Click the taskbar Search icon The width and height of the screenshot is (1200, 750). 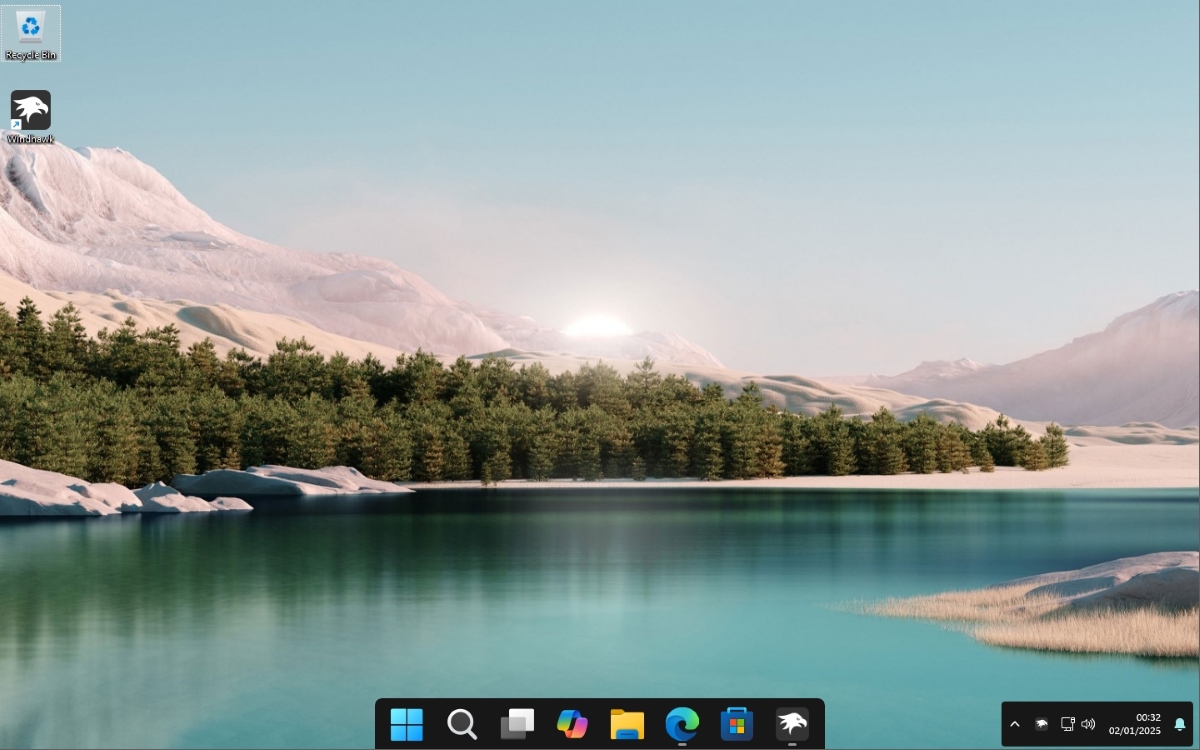click(x=461, y=723)
